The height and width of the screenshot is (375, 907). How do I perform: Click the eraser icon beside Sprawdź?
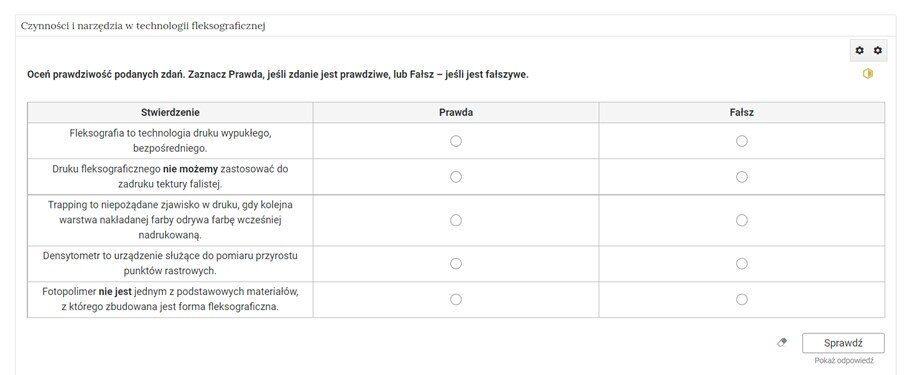pos(782,343)
